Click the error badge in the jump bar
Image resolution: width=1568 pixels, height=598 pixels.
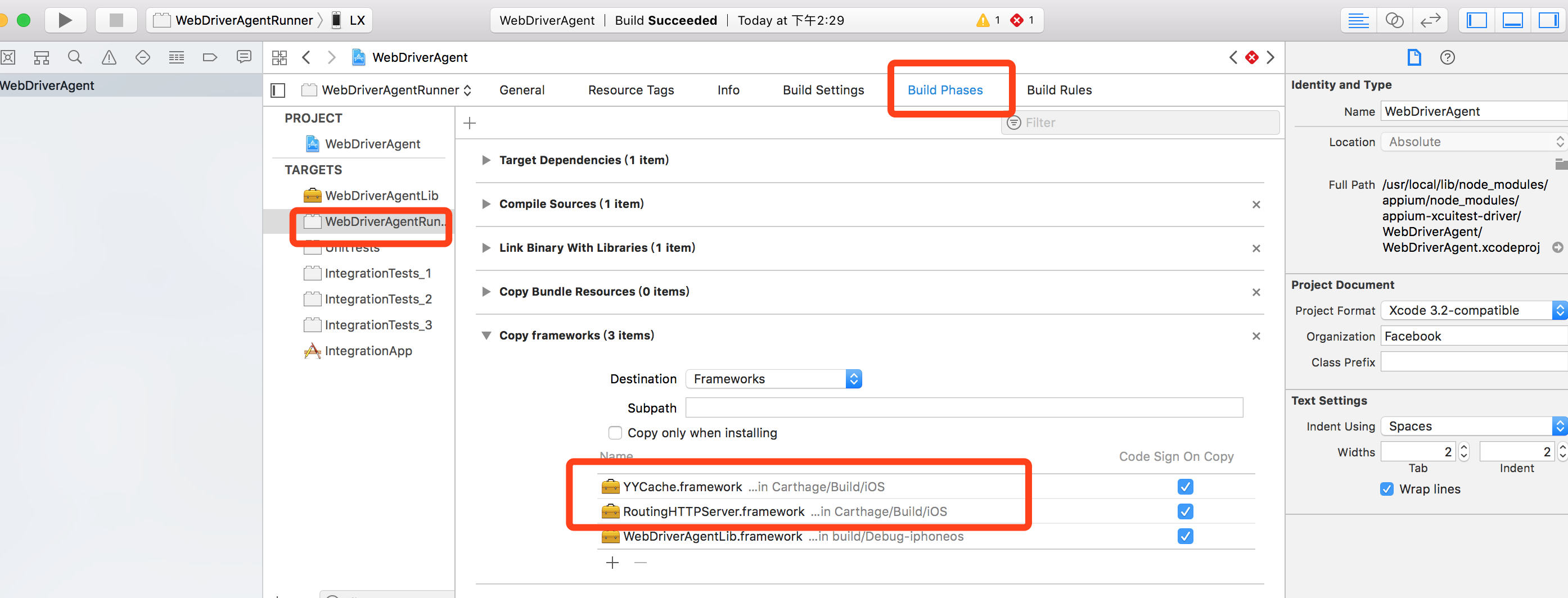tap(1251, 57)
